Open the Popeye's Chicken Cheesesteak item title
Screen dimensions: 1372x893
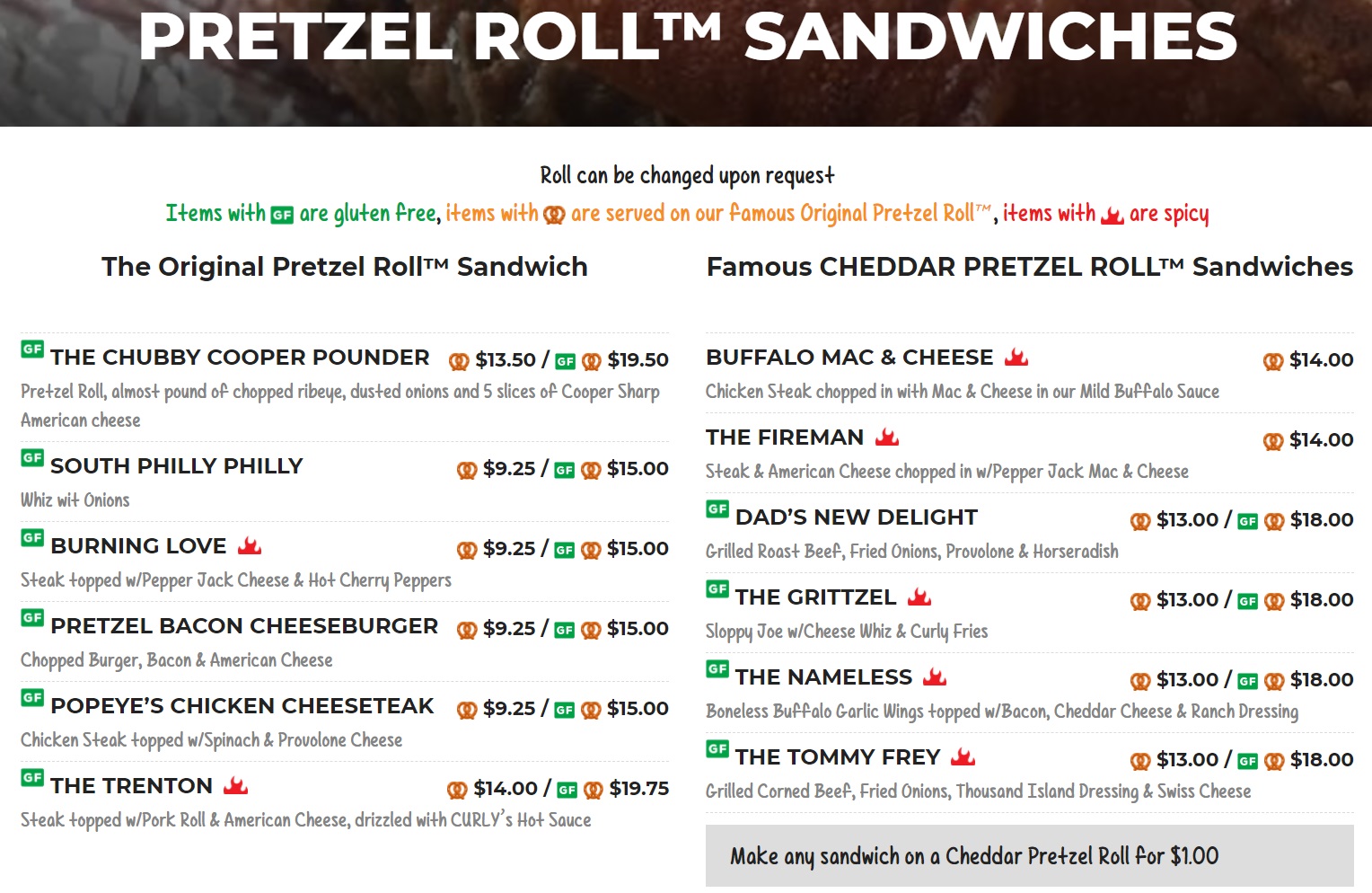tap(242, 706)
